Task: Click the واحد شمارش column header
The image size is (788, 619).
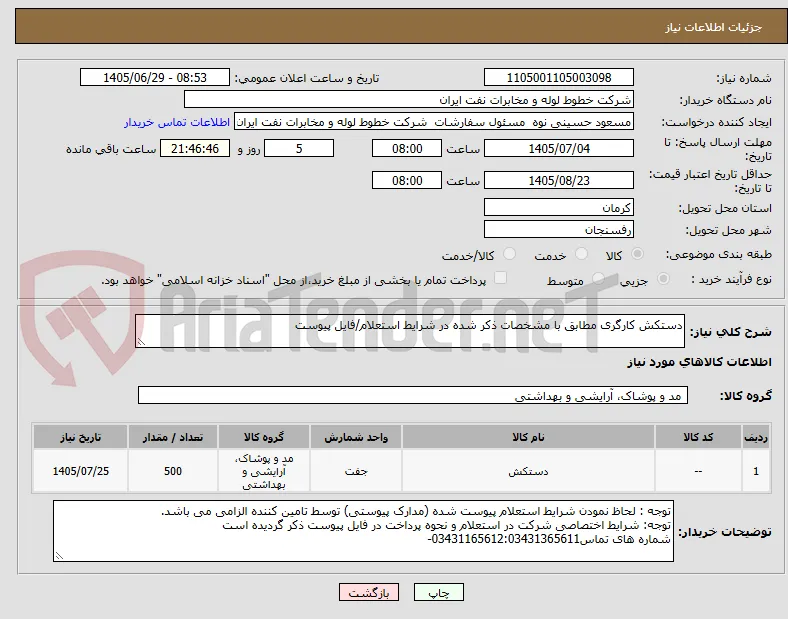Action: 356,437
